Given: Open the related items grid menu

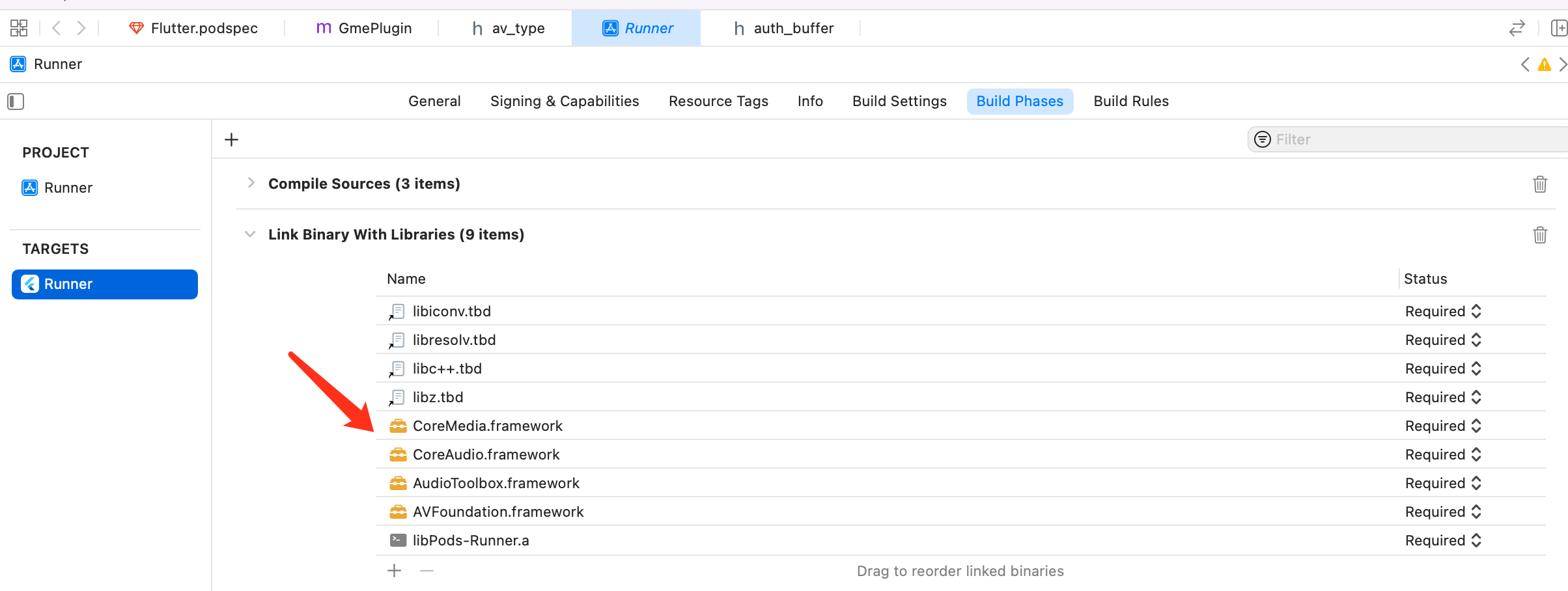Looking at the screenshot, I should point(19,28).
